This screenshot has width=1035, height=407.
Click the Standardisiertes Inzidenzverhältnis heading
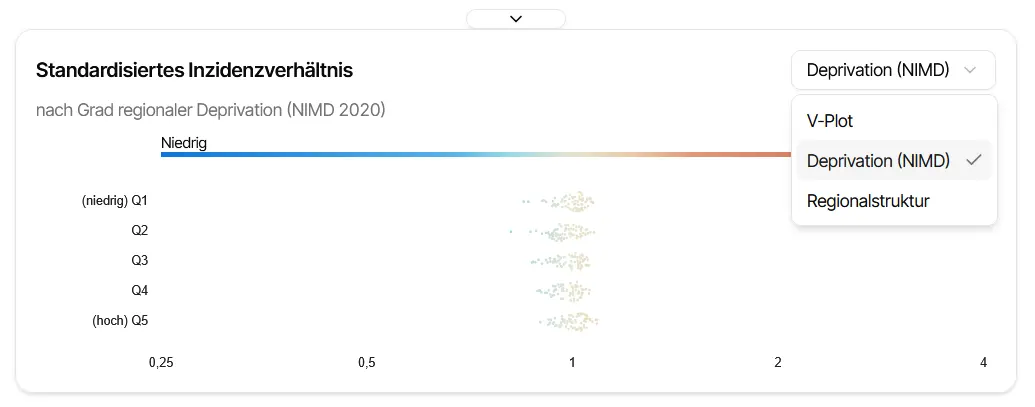point(194,70)
